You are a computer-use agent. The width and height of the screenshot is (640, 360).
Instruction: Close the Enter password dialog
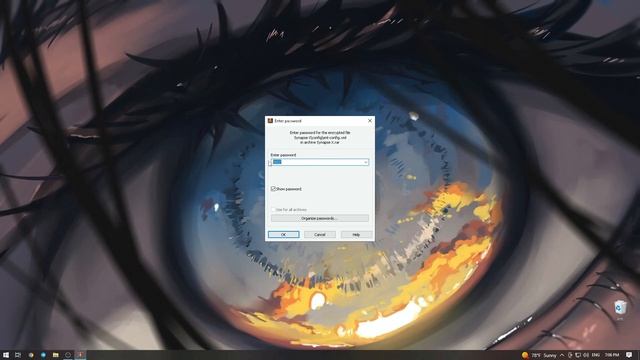coord(370,121)
